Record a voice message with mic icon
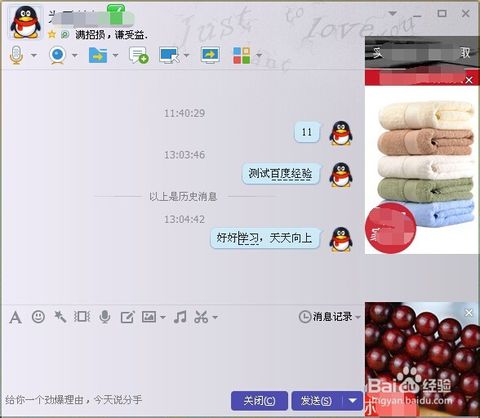Viewport: 480px width, 418px height. 105,317
